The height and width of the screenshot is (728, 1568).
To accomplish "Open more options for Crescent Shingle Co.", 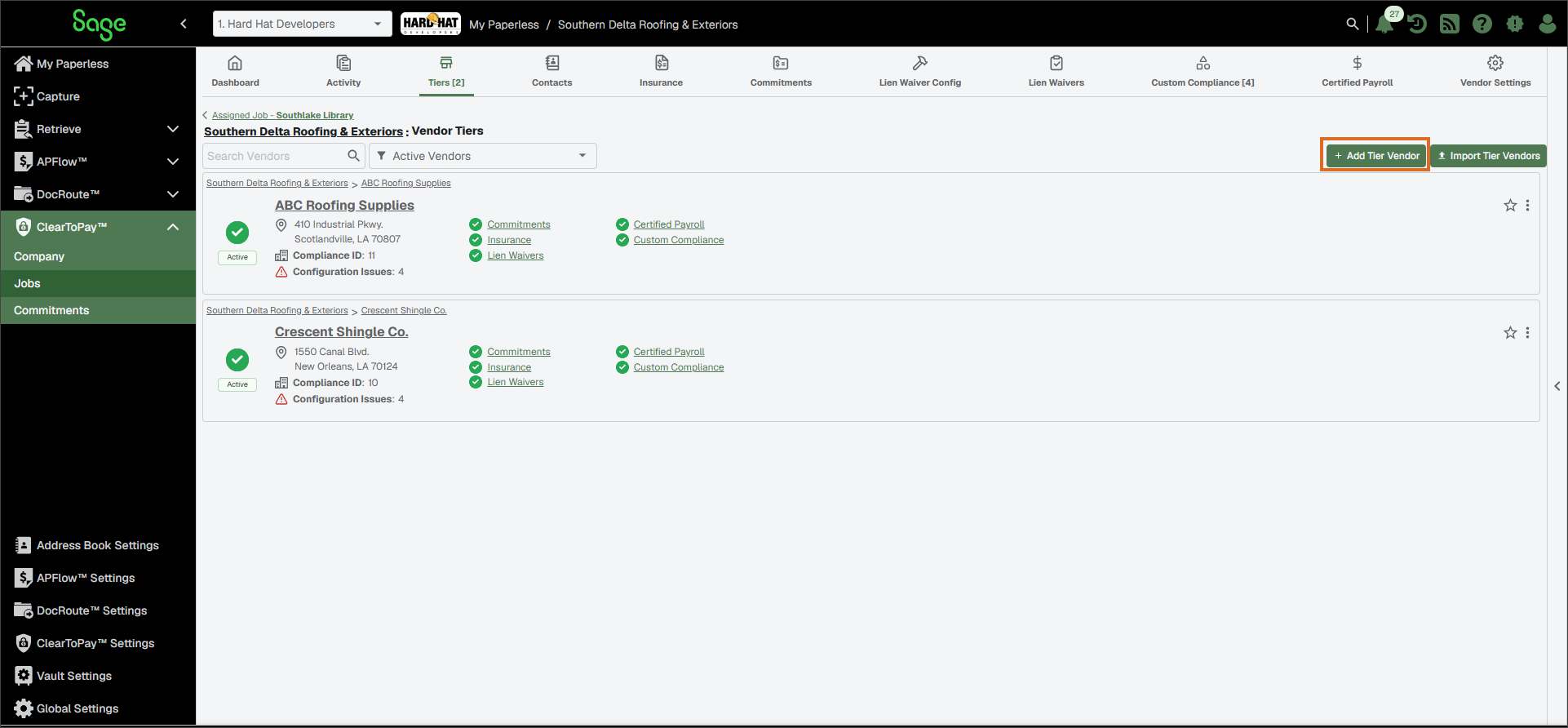I will coord(1527,333).
